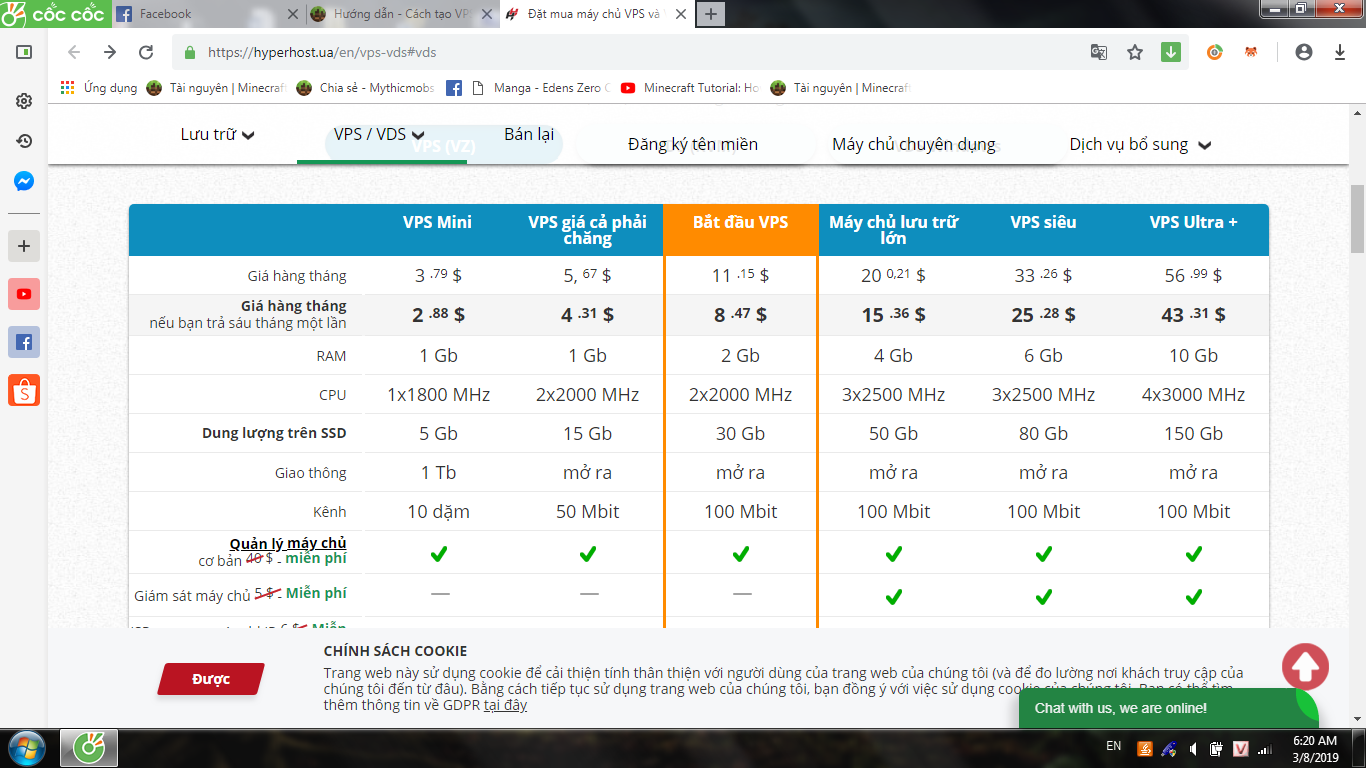Bookmark this page with the star icon
Viewport: 1366px width, 768px height.
1135,52
